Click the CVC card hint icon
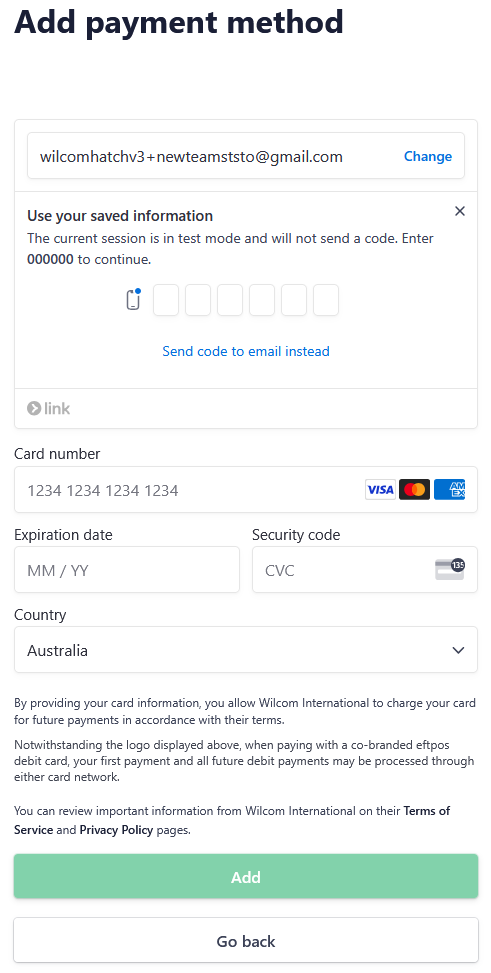 450,569
